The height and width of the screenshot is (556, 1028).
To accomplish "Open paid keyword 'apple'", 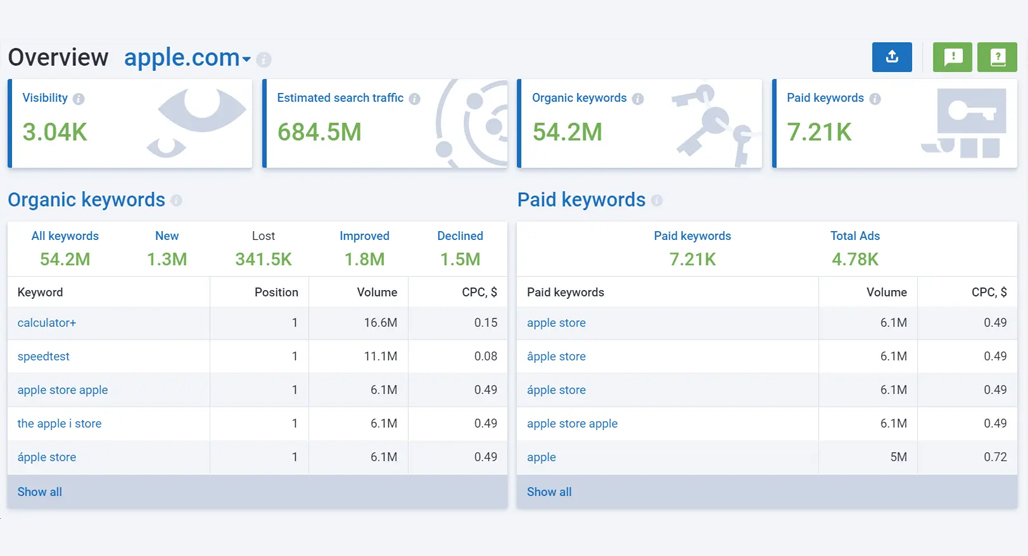I will coord(541,457).
